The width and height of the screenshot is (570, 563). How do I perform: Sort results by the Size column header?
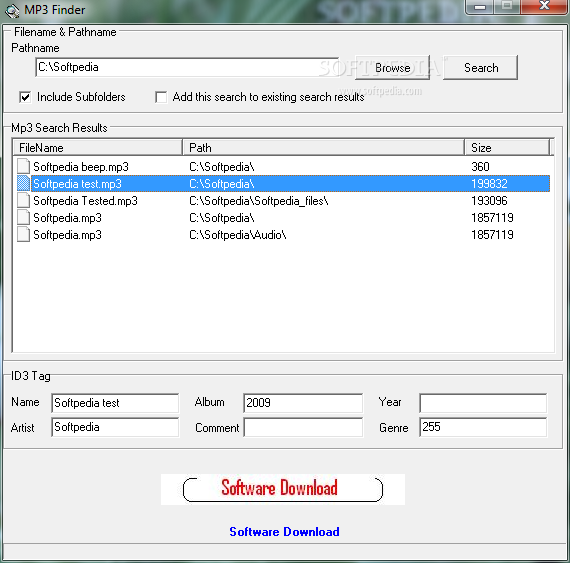coord(507,148)
